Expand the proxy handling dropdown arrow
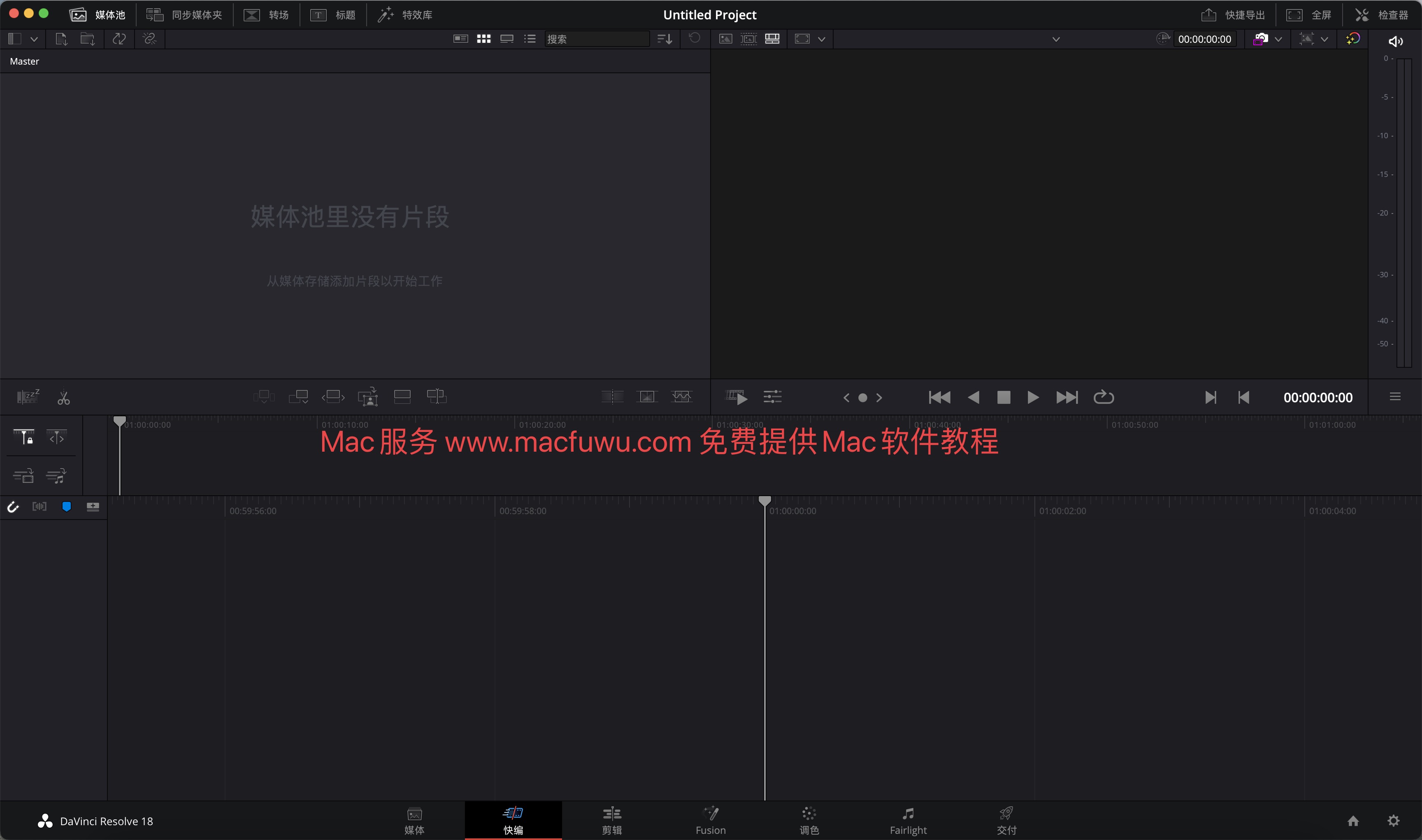1422x840 pixels. coord(1278,39)
